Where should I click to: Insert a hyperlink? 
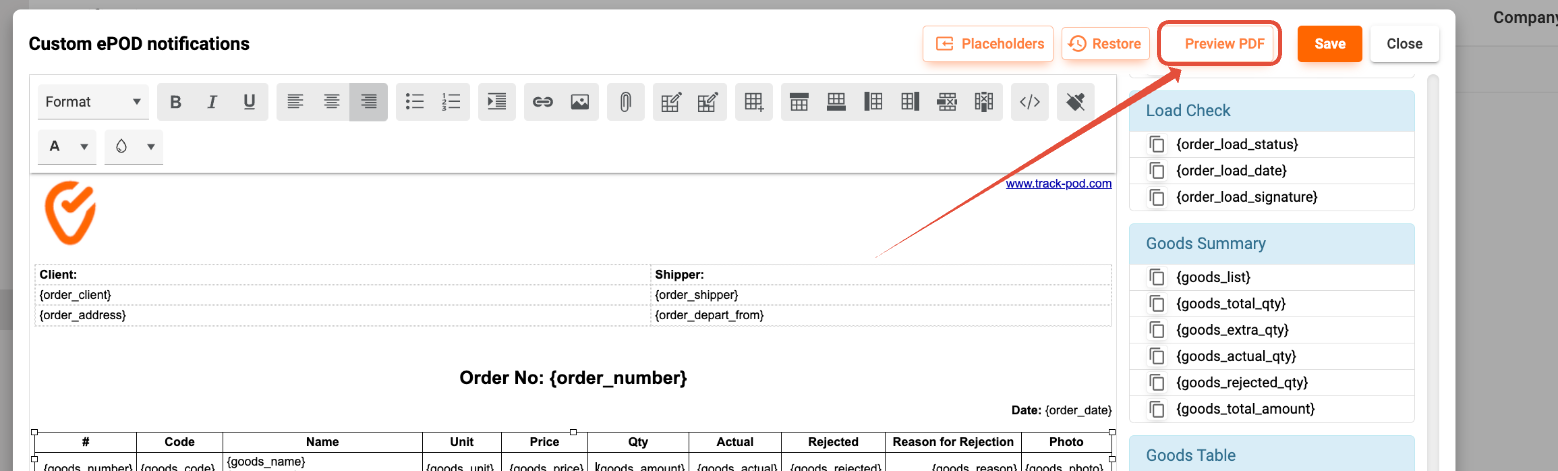pyautogui.click(x=543, y=102)
